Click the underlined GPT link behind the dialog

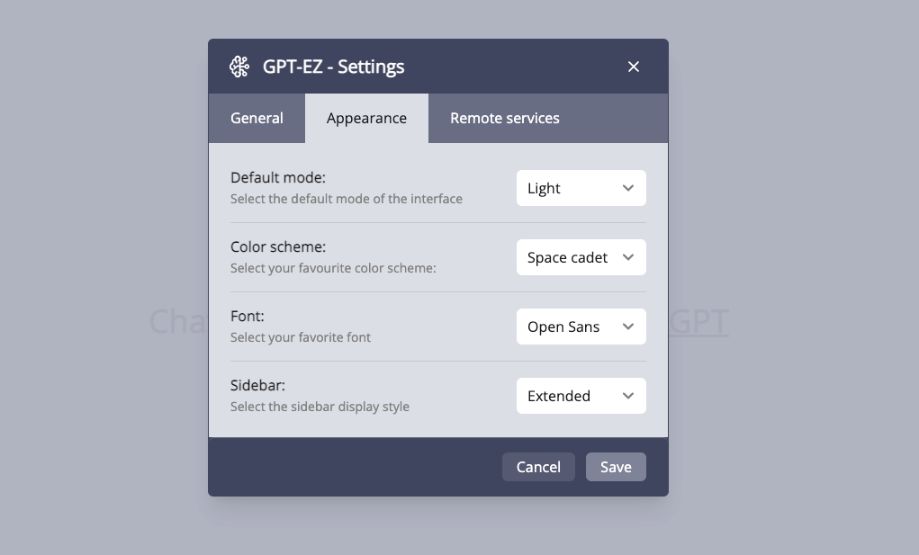pos(700,322)
